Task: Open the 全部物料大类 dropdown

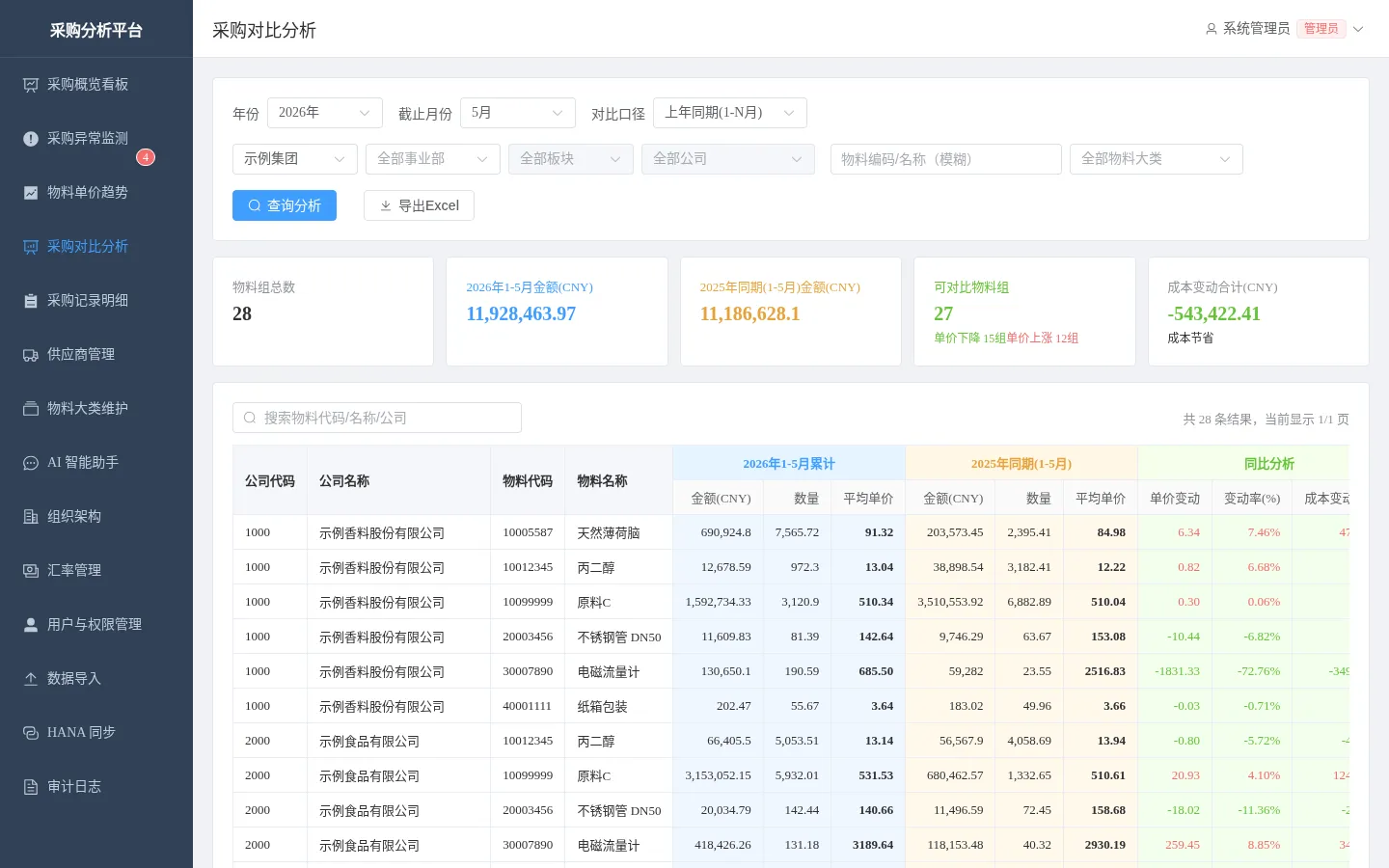Action: 1157,159
